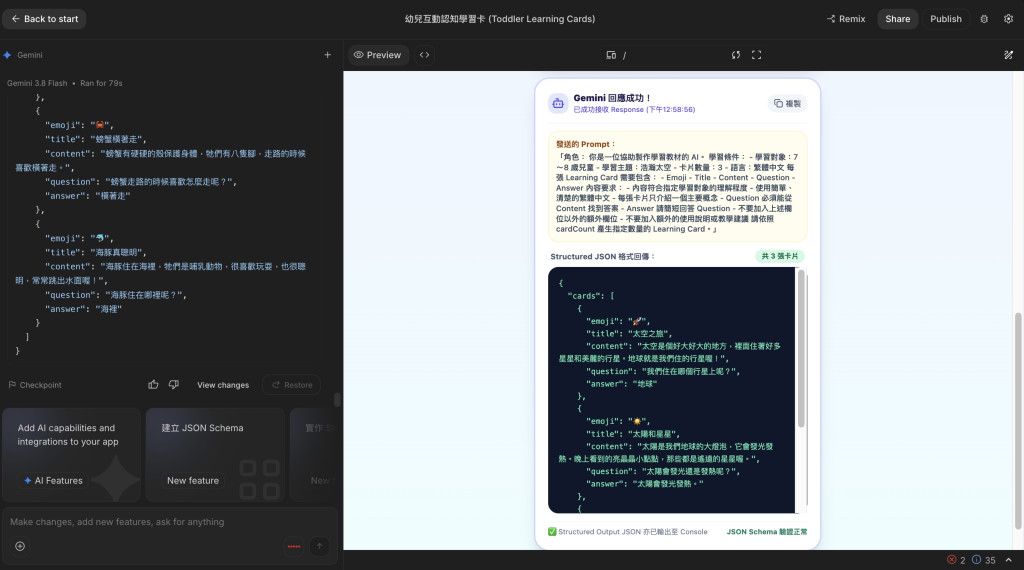Click the "title": "海豚真聰明" line in chat

pyautogui.click(x=95, y=253)
